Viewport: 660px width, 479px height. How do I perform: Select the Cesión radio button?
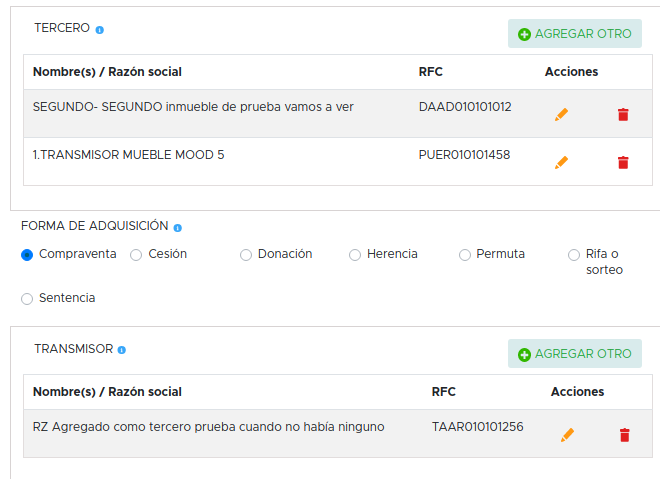pyautogui.click(x=137, y=255)
